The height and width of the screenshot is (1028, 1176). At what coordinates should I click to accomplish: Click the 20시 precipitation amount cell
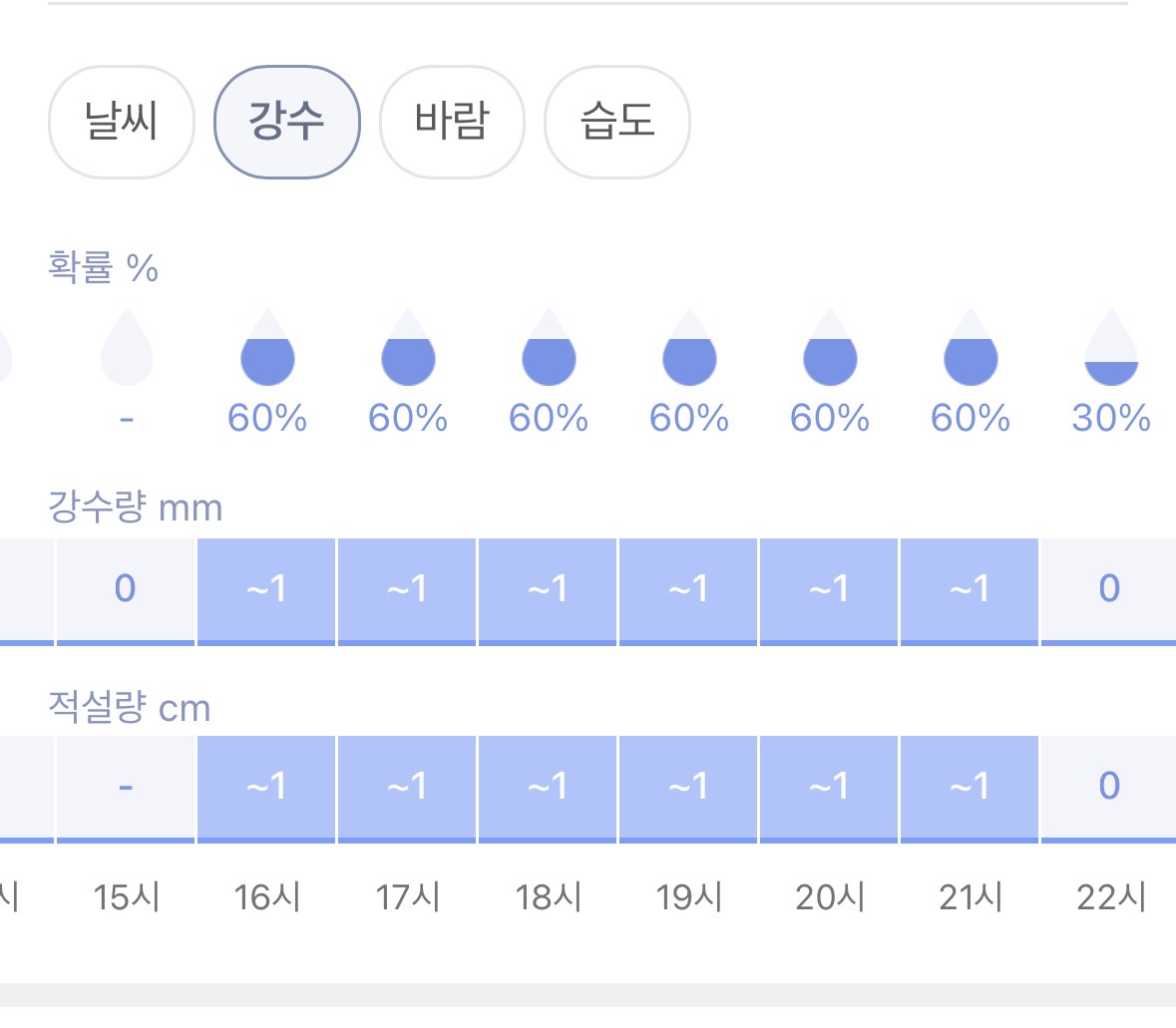830,589
